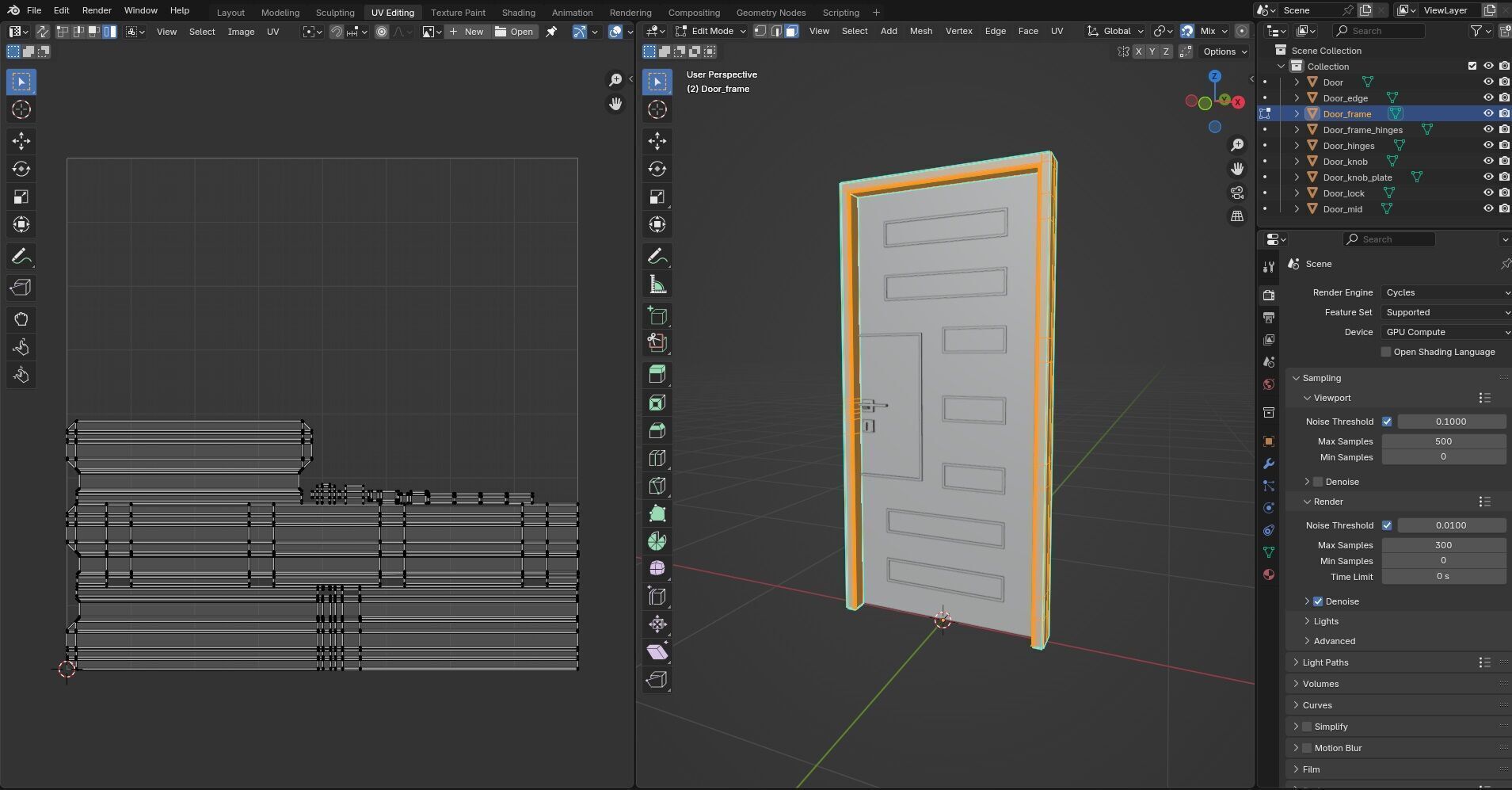Select the Extrude Region tool
Screen dimensions: 1512x790
tap(657, 375)
